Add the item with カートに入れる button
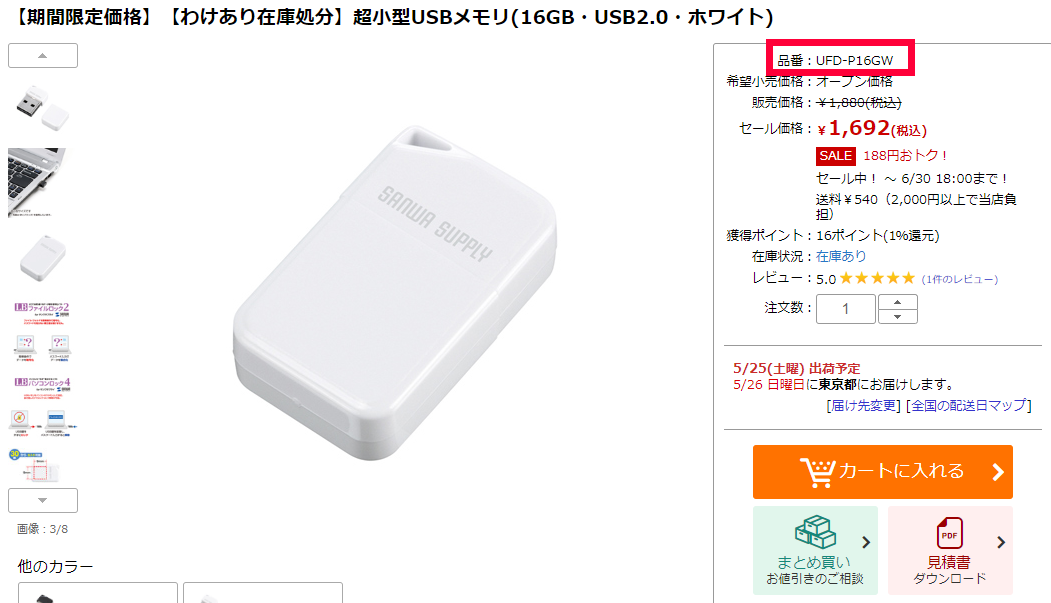 (x=883, y=472)
